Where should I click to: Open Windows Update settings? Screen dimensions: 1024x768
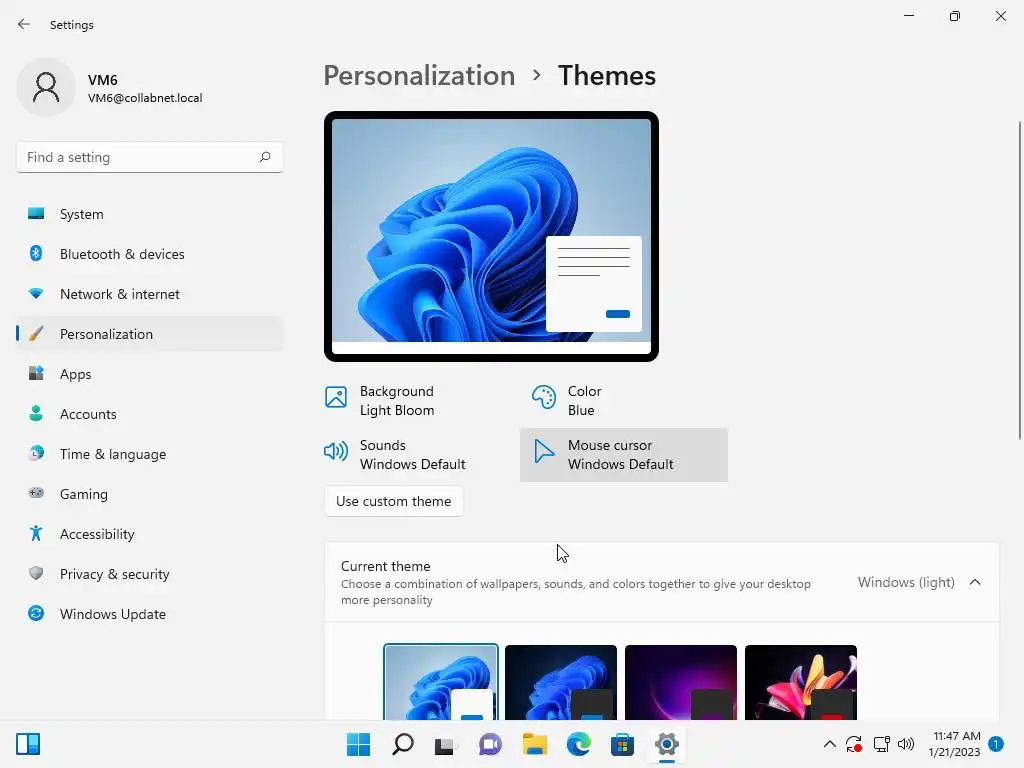pos(150,614)
